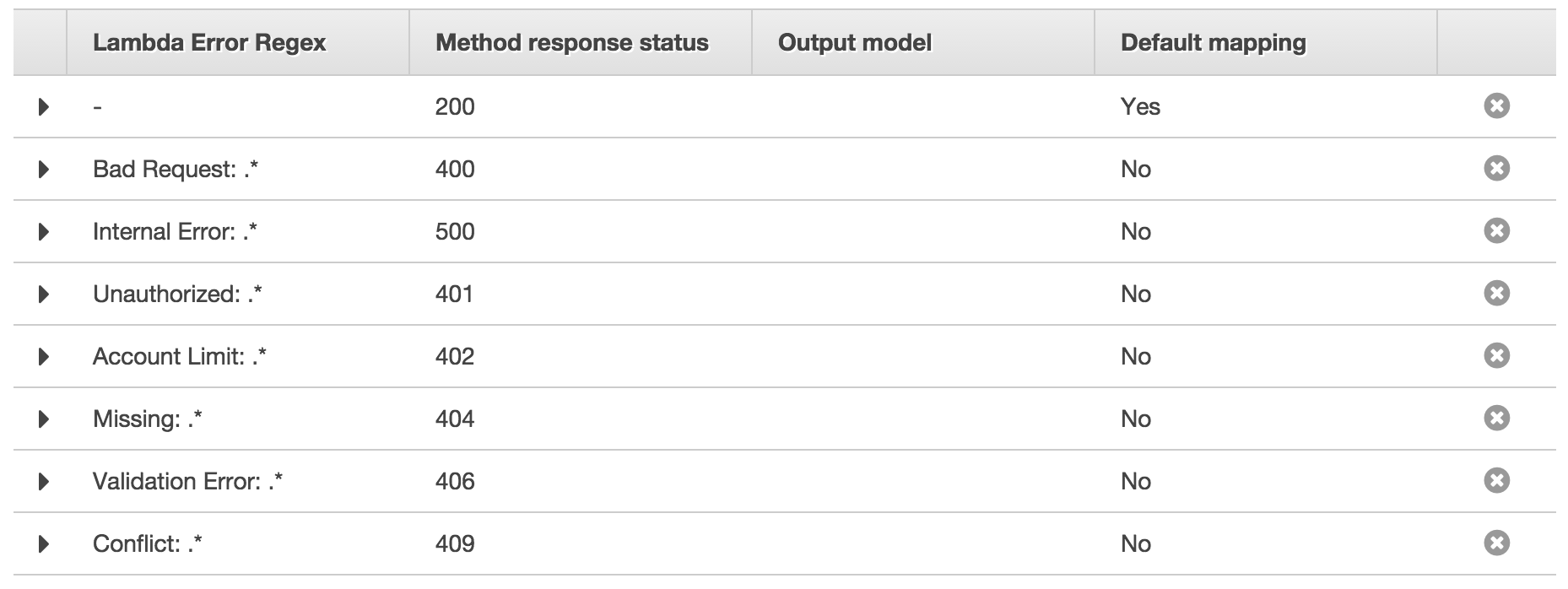Click the Output model column header

point(854,41)
